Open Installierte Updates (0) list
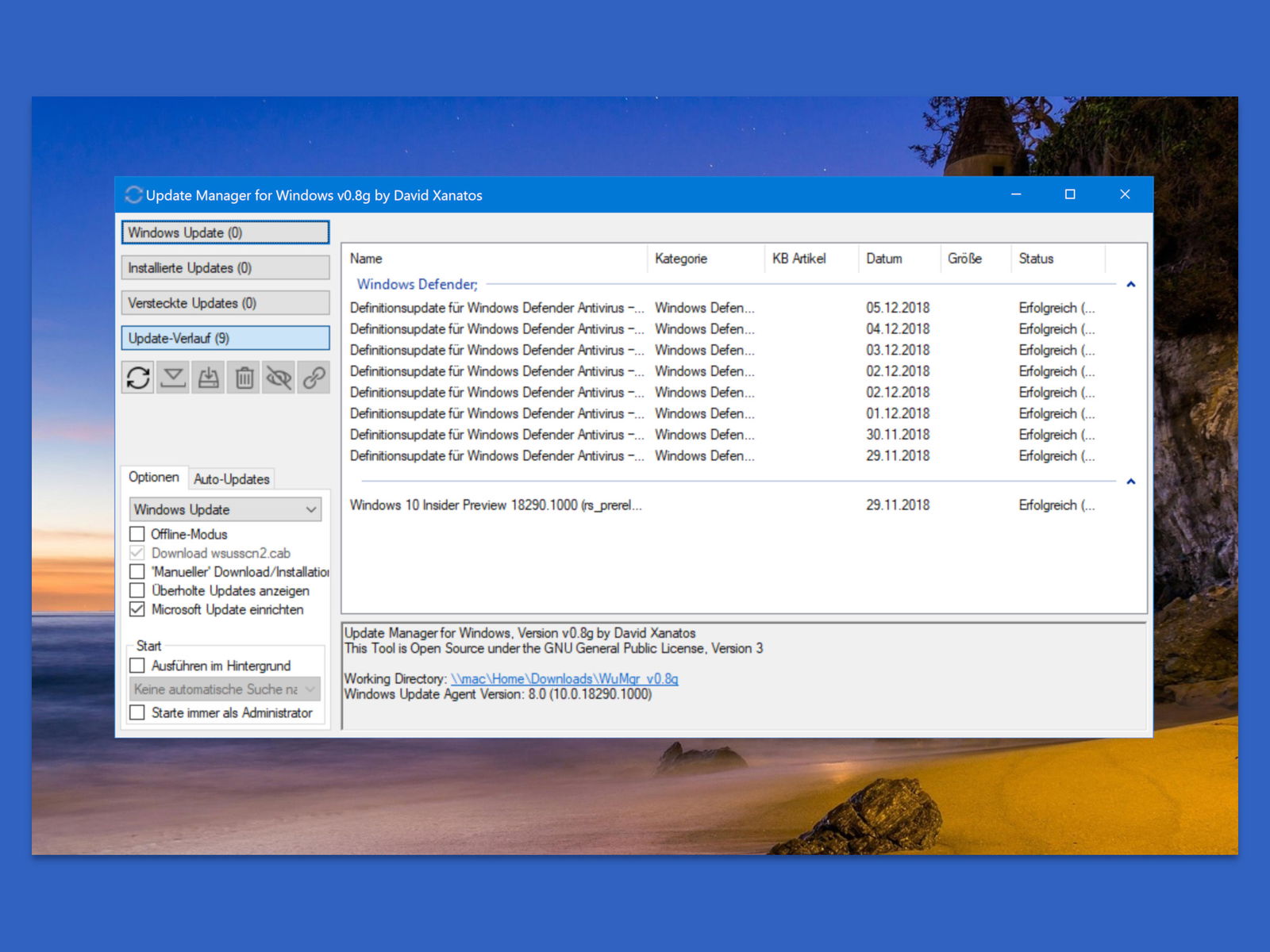Image resolution: width=1270 pixels, height=952 pixels. click(225, 267)
